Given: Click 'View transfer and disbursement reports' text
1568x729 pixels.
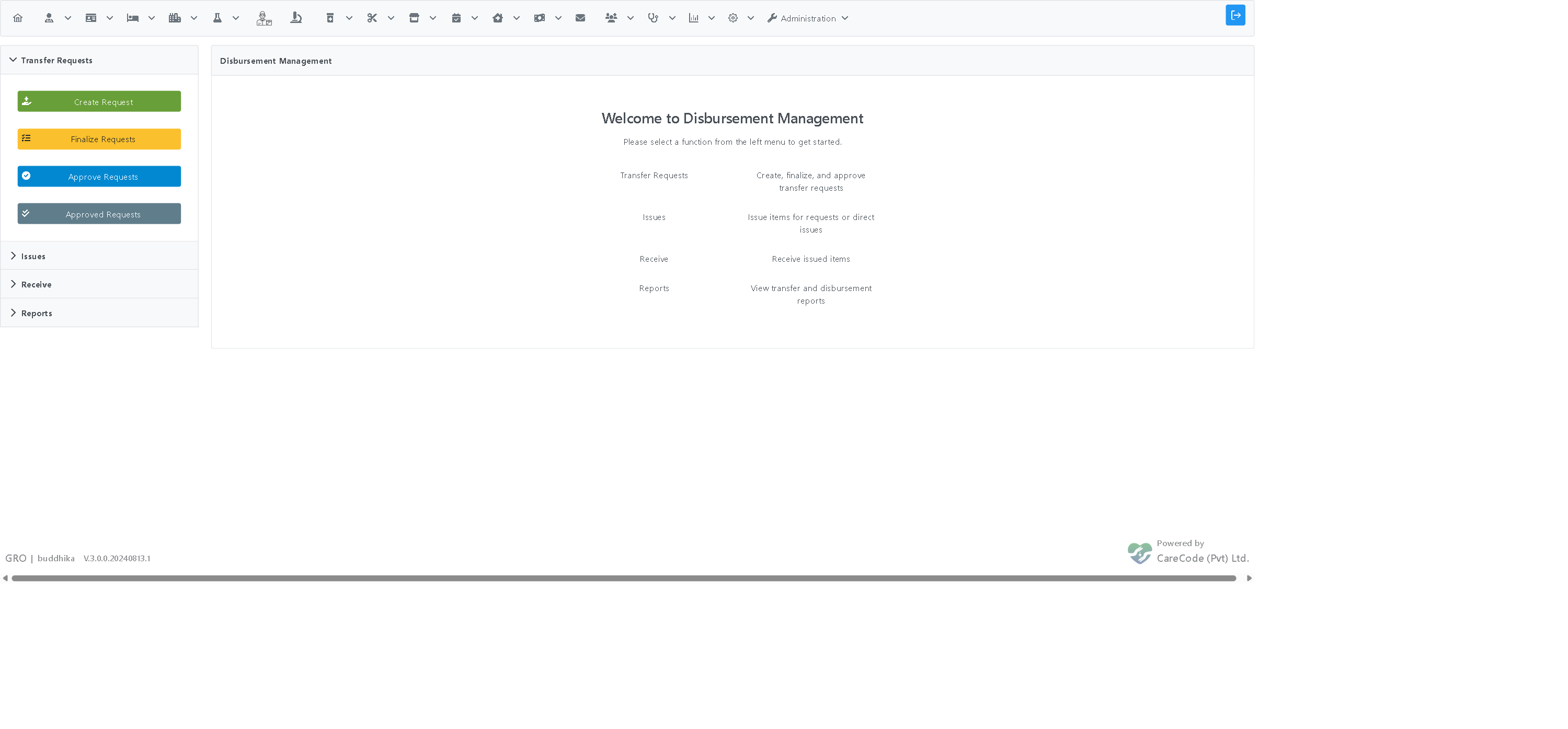Looking at the screenshot, I should point(811,295).
